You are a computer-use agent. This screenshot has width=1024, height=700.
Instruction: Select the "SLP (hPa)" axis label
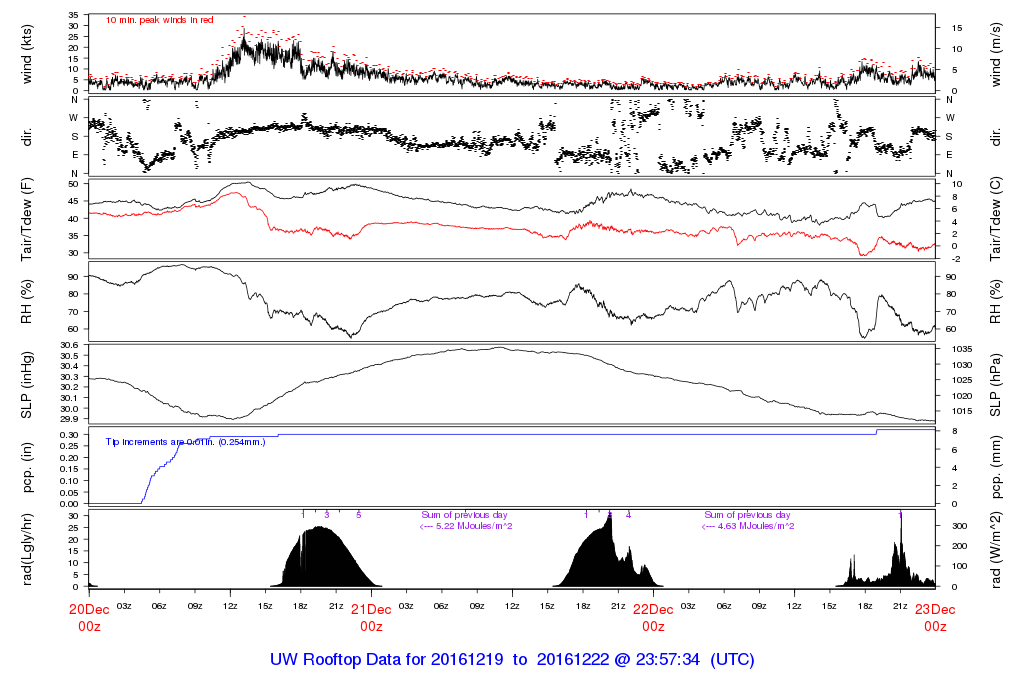click(x=995, y=385)
